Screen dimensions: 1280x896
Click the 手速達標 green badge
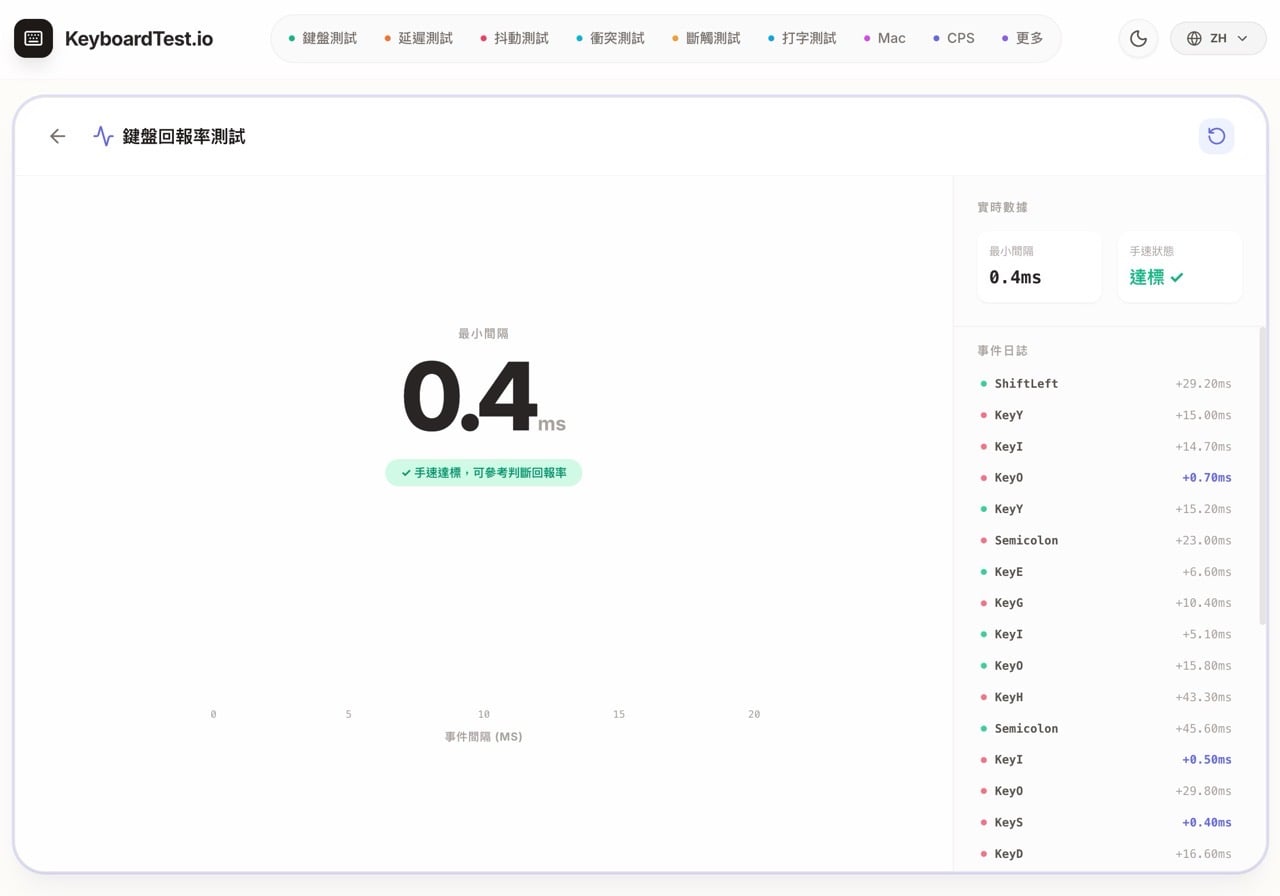pos(483,473)
